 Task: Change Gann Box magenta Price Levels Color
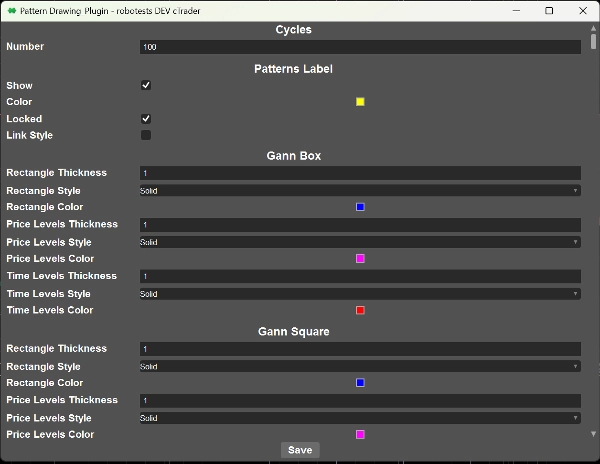click(360, 259)
